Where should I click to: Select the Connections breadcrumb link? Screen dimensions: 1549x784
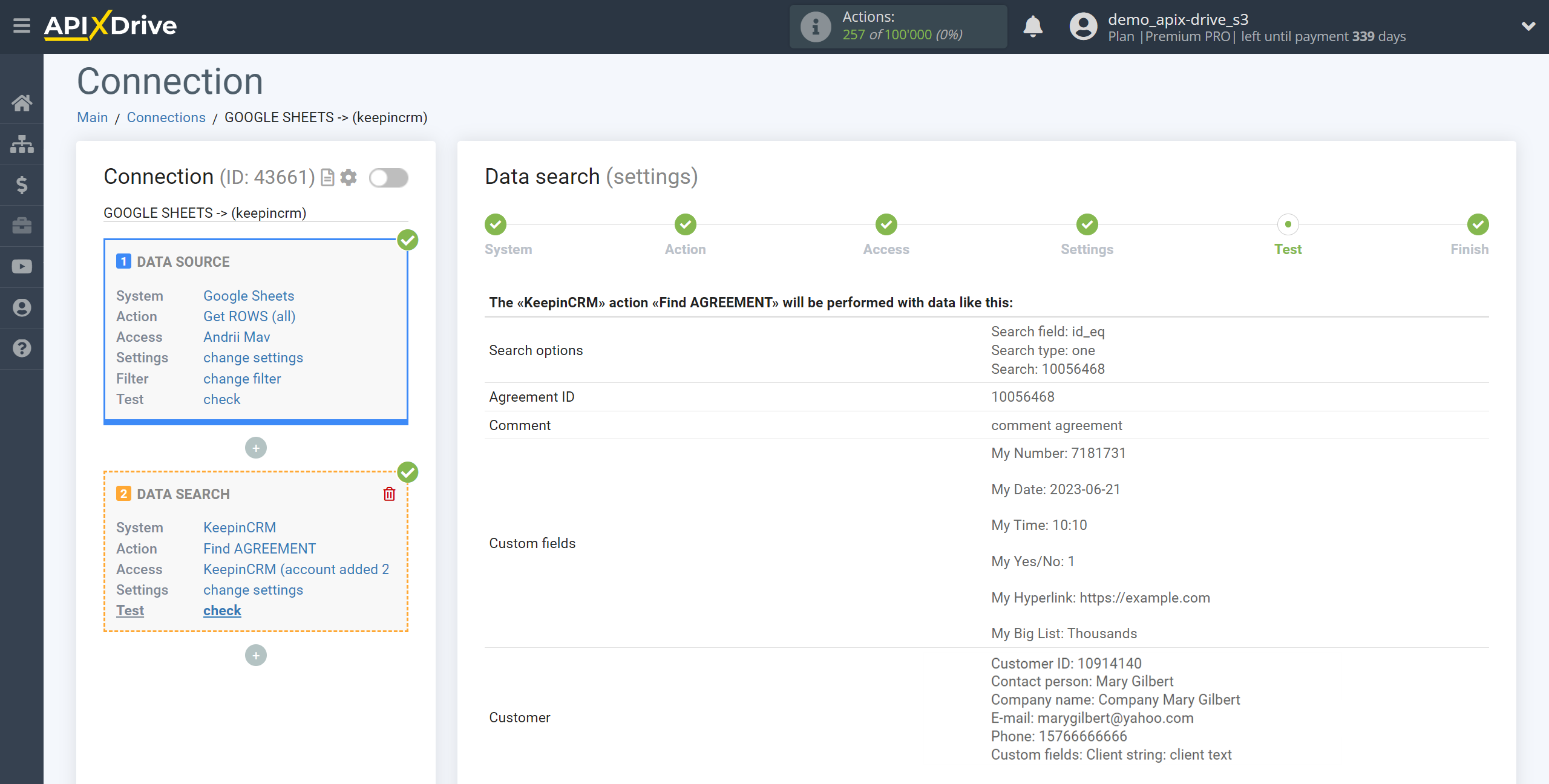coord(166,117)
